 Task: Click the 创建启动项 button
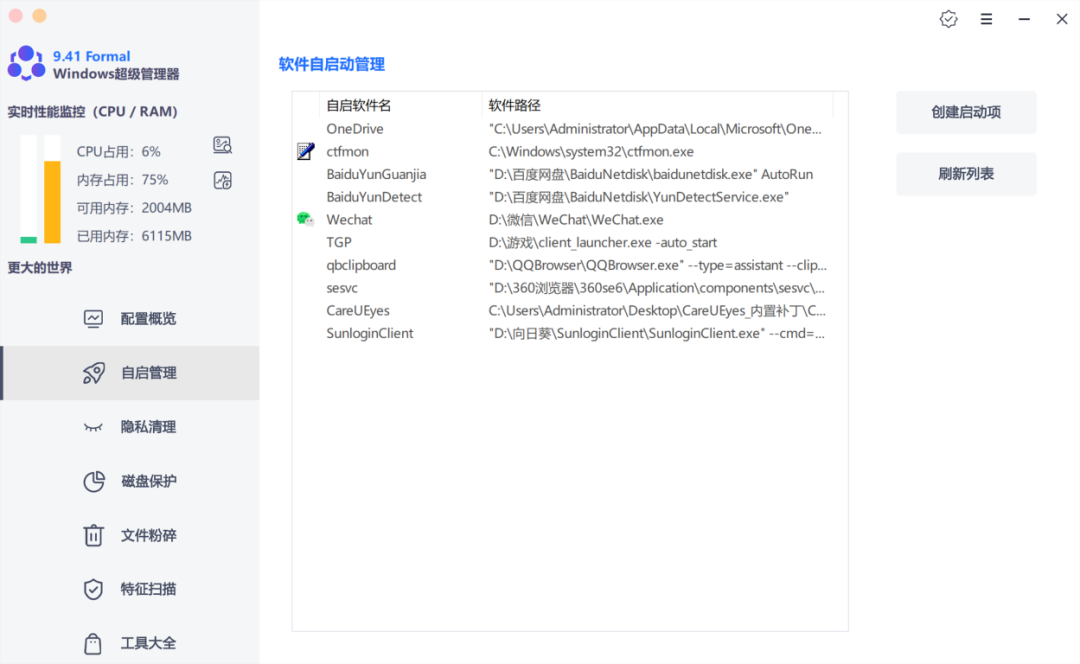coord(966,112)
